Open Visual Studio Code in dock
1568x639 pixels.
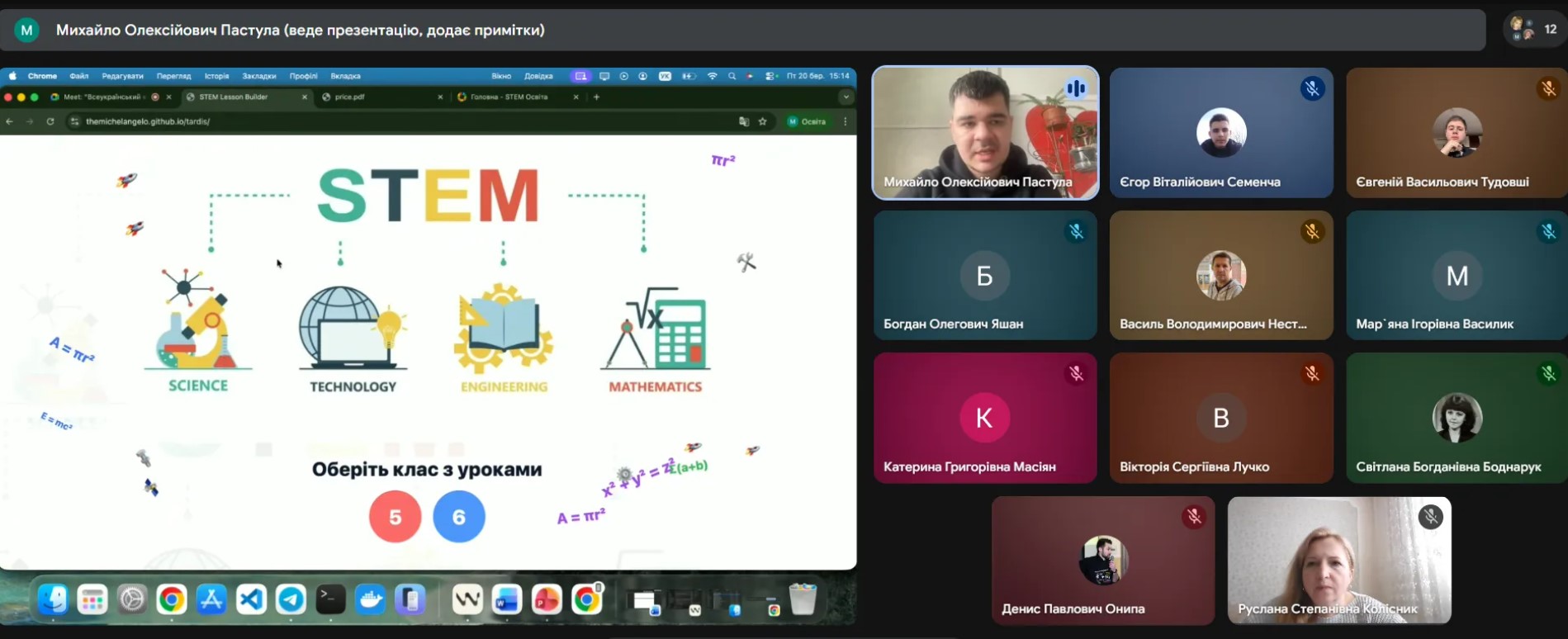click(251, 599)
